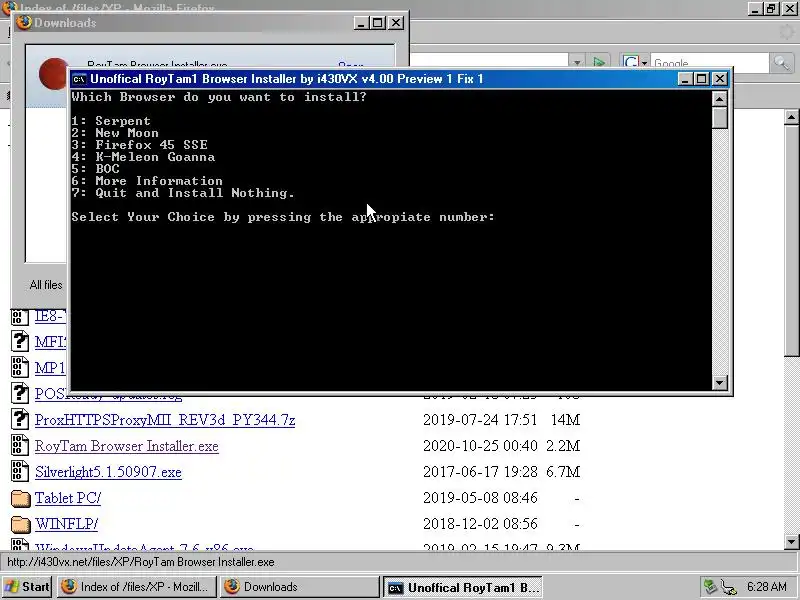Maximize the console installer window
800x600 pixels.
(x=702, y=79)
